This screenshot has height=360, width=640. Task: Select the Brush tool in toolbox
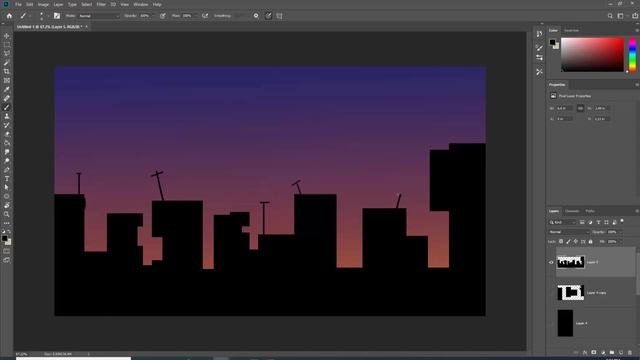7,107
